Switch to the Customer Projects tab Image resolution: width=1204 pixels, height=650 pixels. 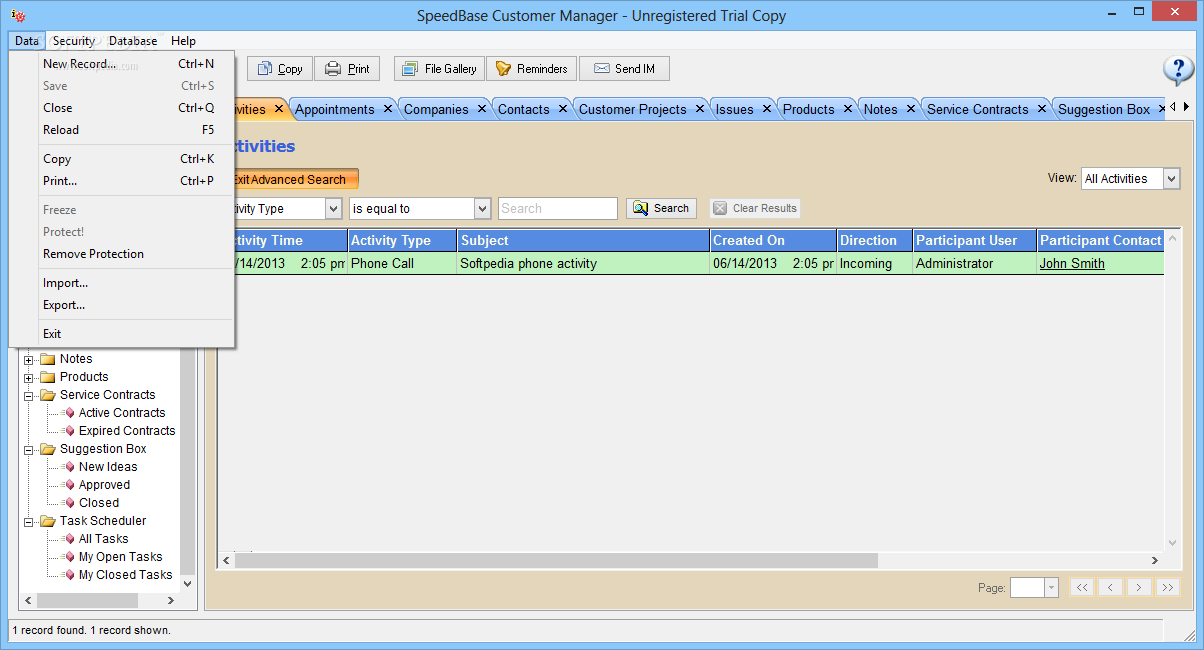pos(633,110)
